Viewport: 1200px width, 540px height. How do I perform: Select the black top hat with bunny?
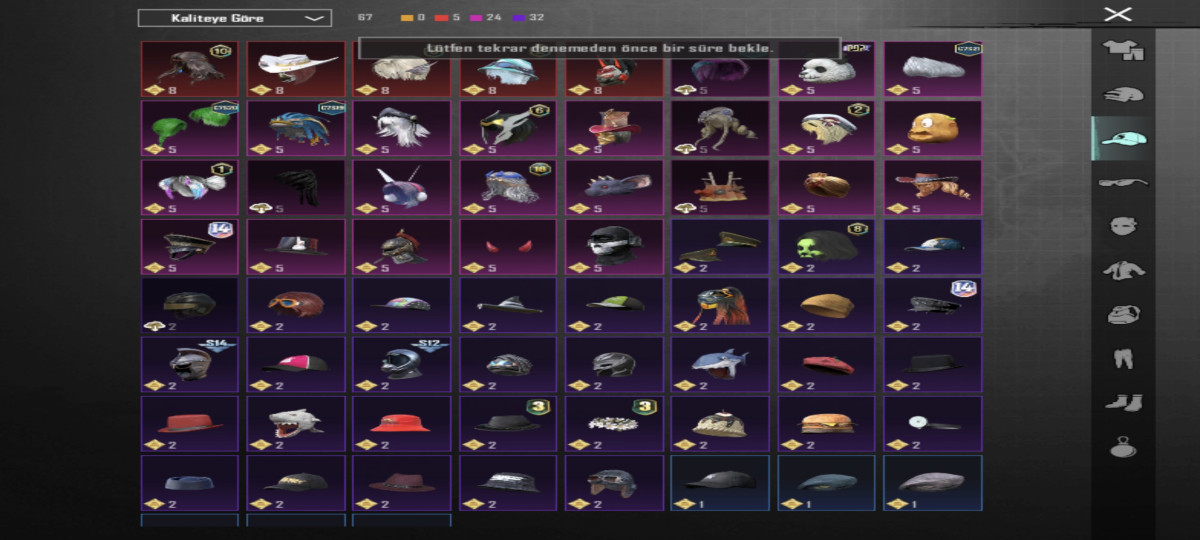click(x=296, y=246)
